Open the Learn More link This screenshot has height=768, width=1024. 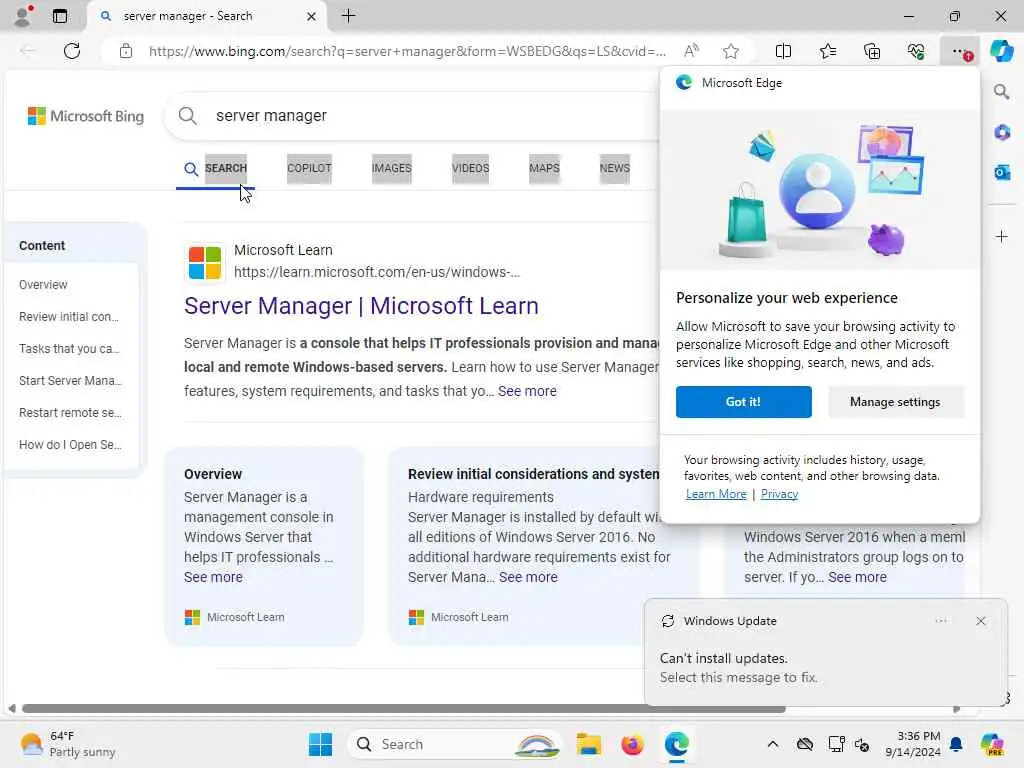[x=716, y=494]
